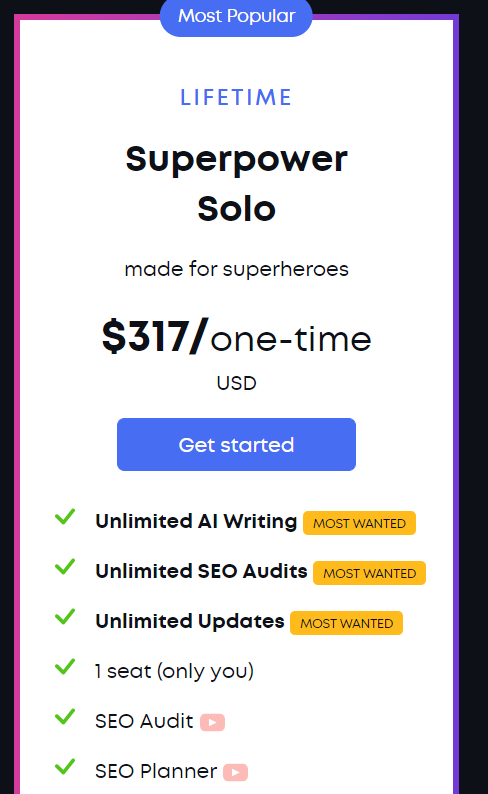
Task: Click the SEO Audit video play icon
Action: click(212, 722)
